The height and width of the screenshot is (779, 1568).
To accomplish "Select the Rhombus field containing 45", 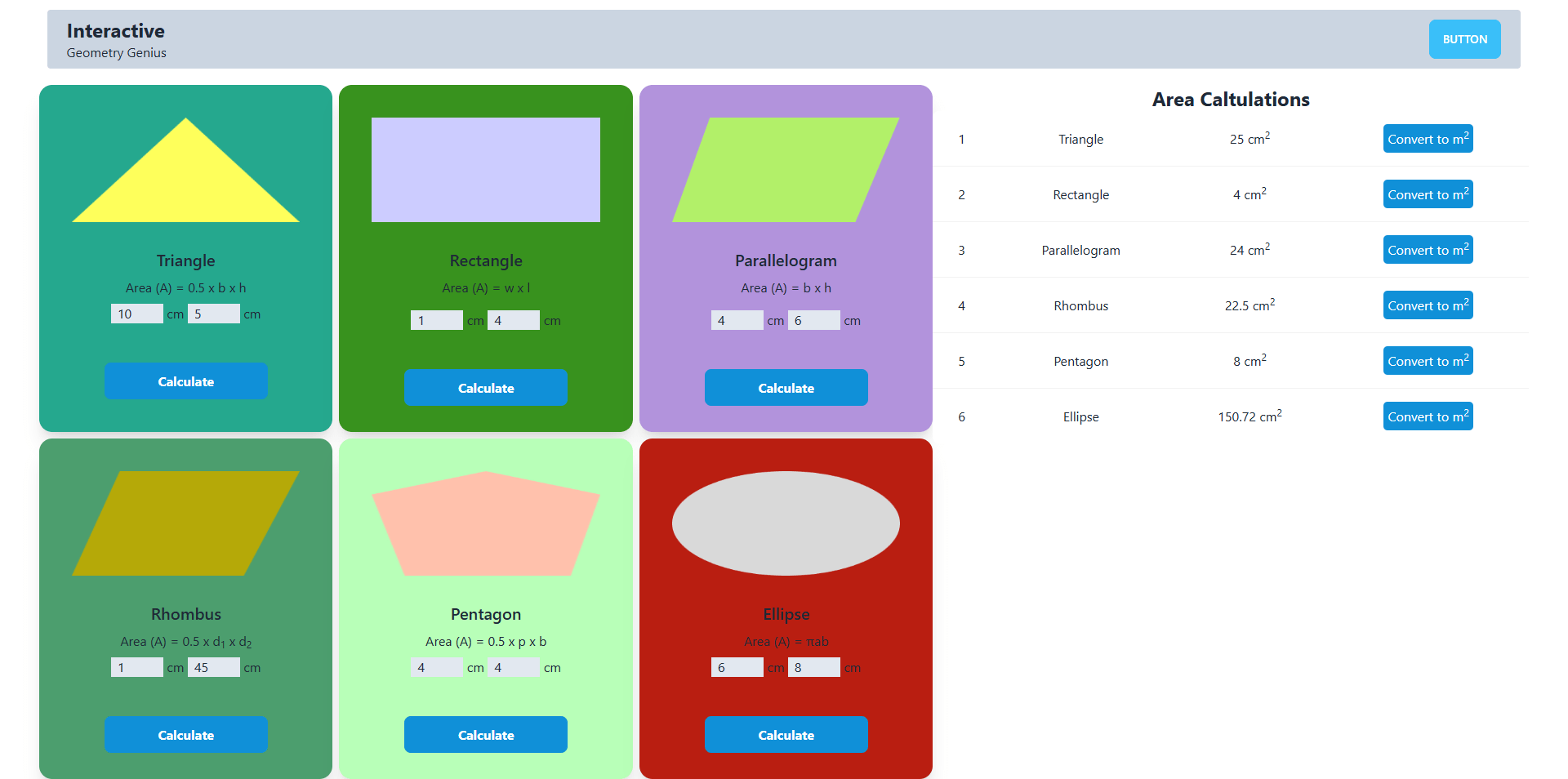I will 213,668.
